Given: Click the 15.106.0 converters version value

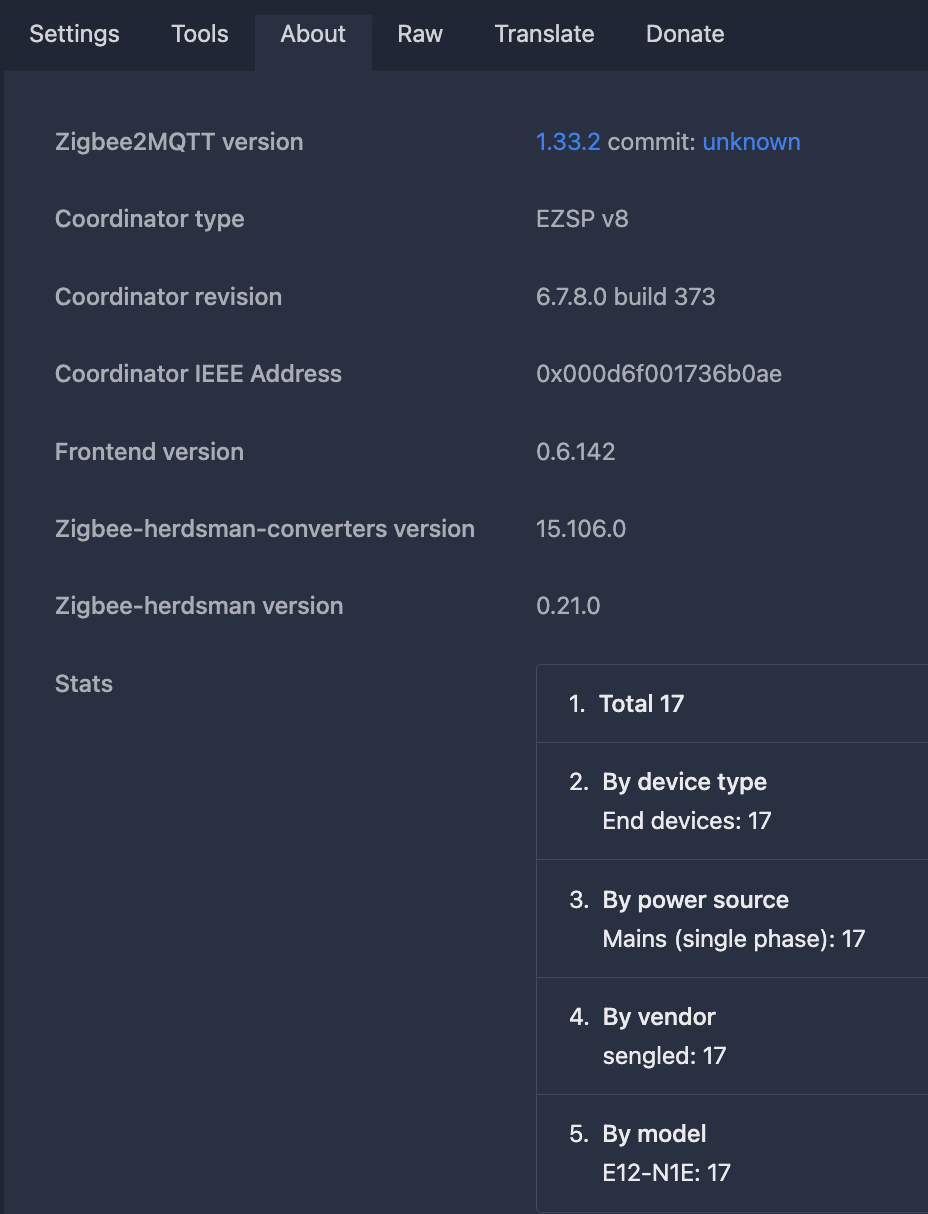Looking at the screenshot, I should pos(581,529).
